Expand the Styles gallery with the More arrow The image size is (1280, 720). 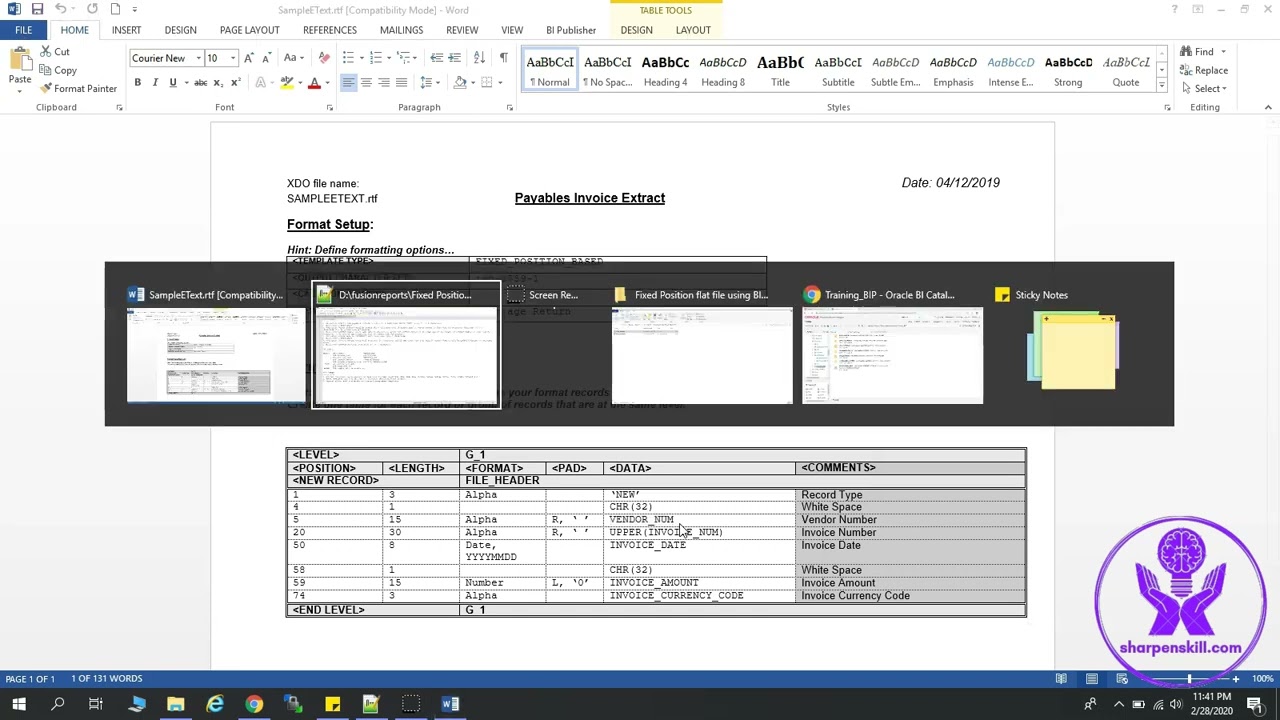coord(1162,88)
